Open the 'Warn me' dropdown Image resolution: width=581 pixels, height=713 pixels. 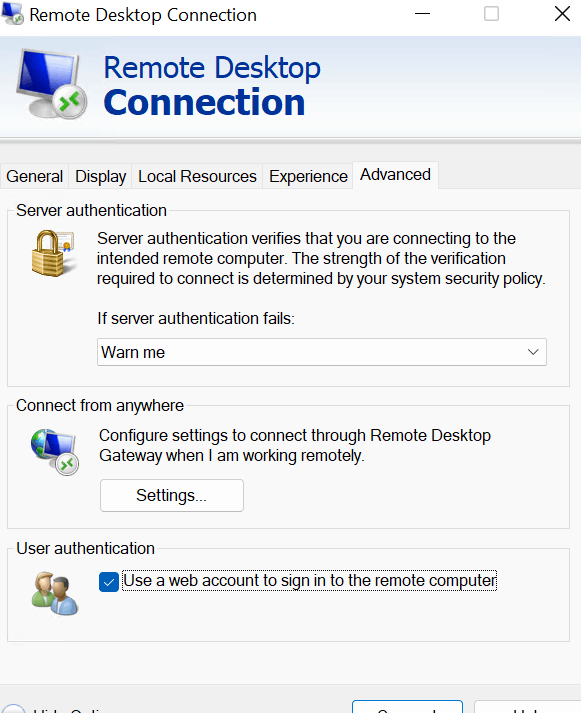pyautogui.click(x=321, y=352)
